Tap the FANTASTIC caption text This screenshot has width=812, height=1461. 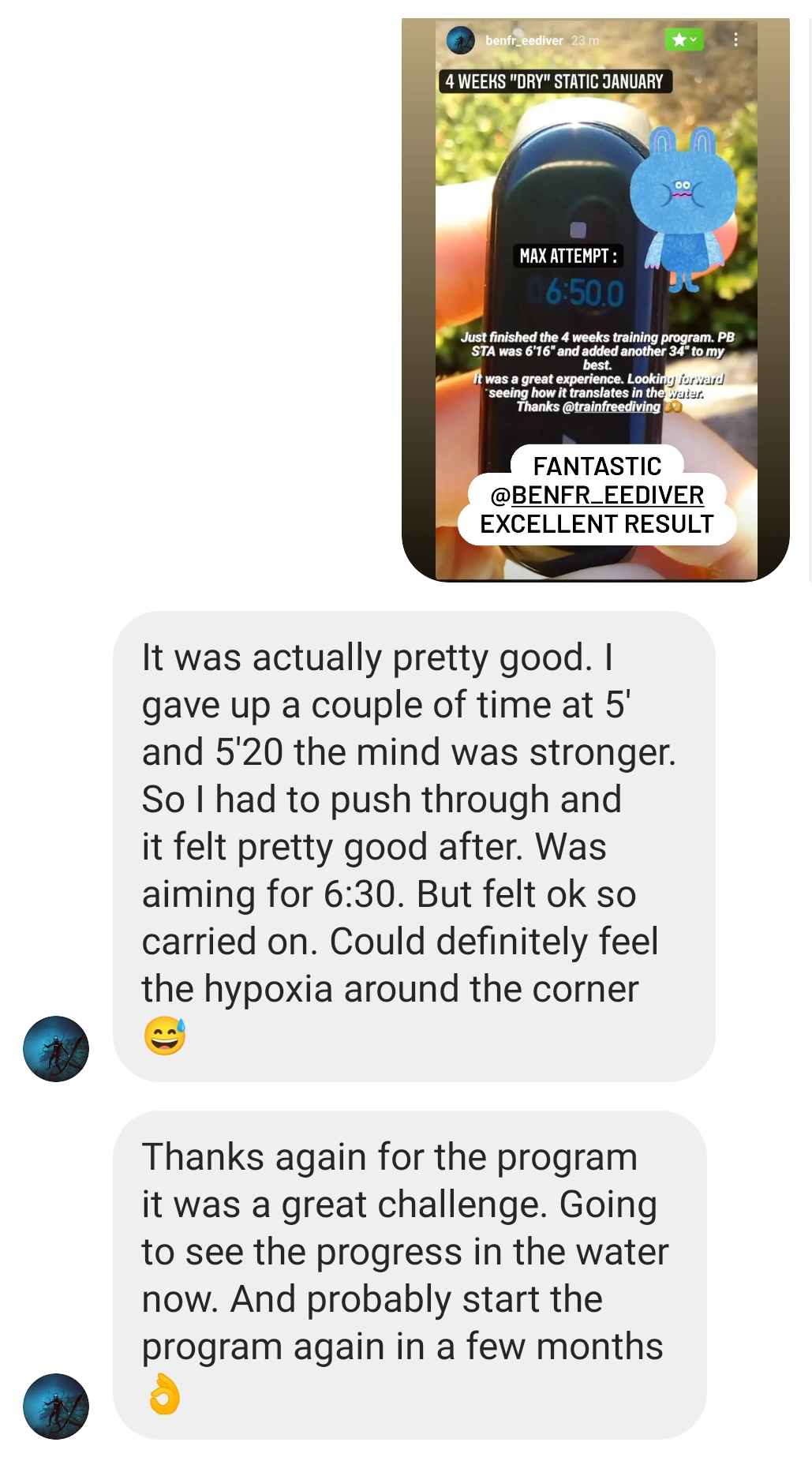[597, 466]
